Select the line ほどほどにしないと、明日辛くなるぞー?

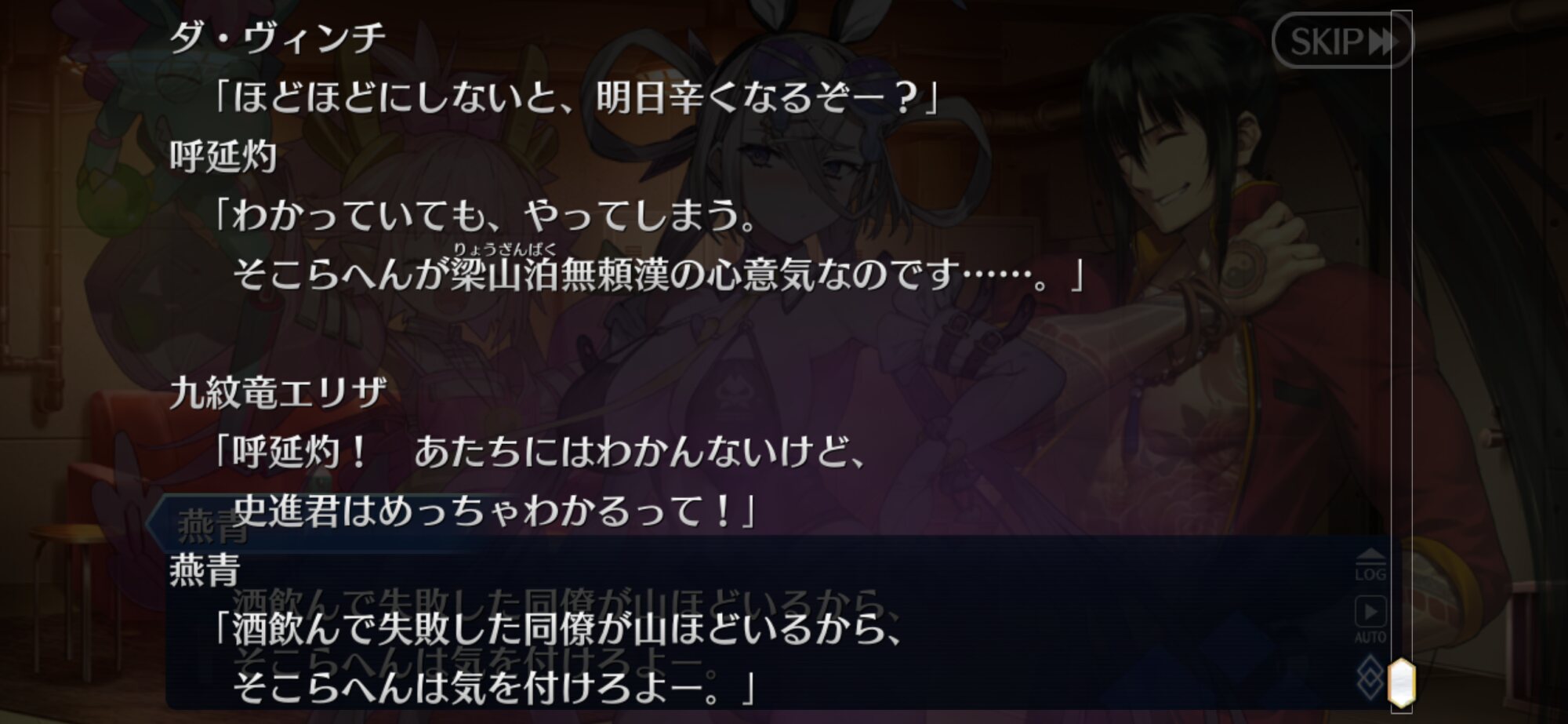[575, 99]
